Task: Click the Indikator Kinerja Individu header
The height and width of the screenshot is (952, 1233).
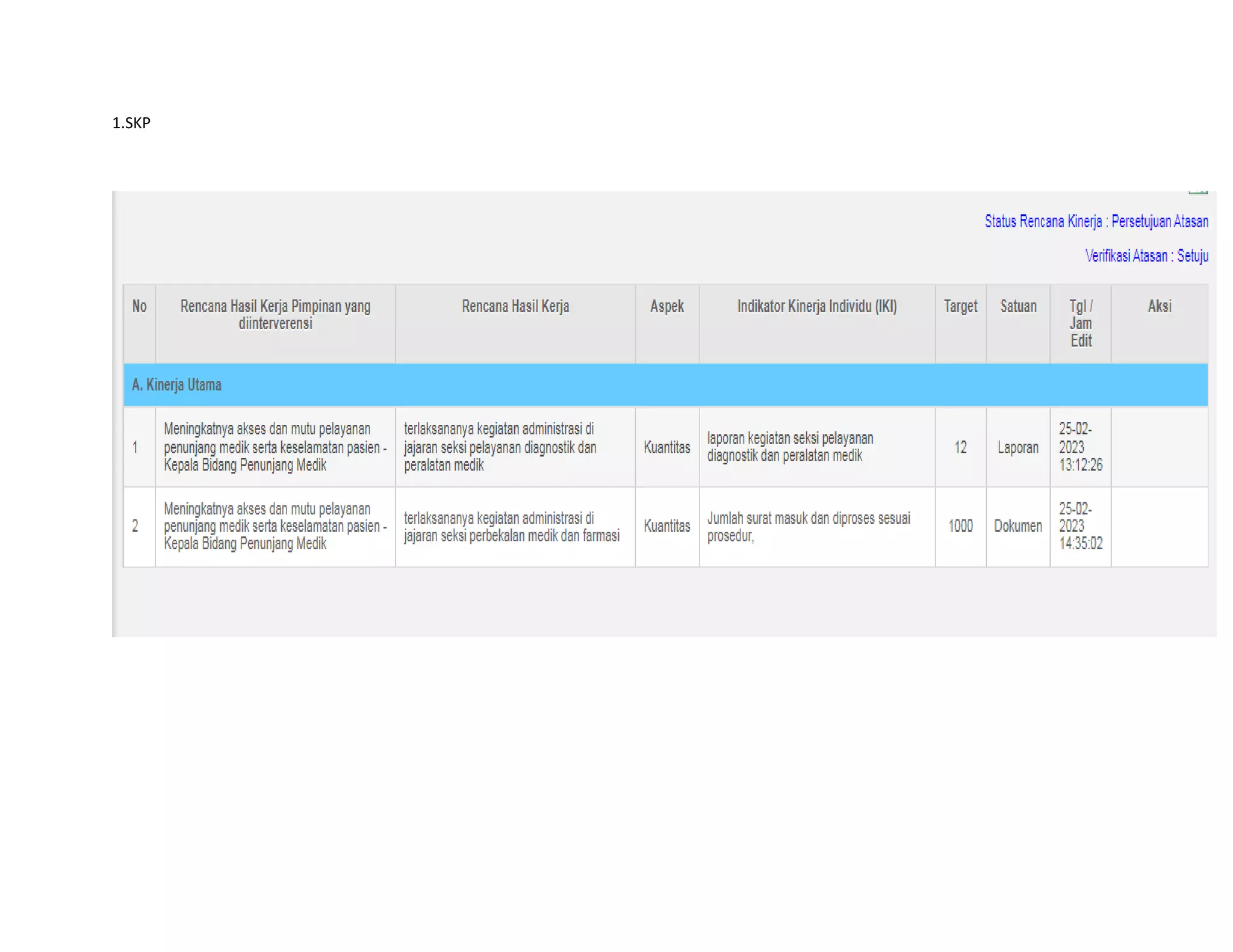Action: 816,306
